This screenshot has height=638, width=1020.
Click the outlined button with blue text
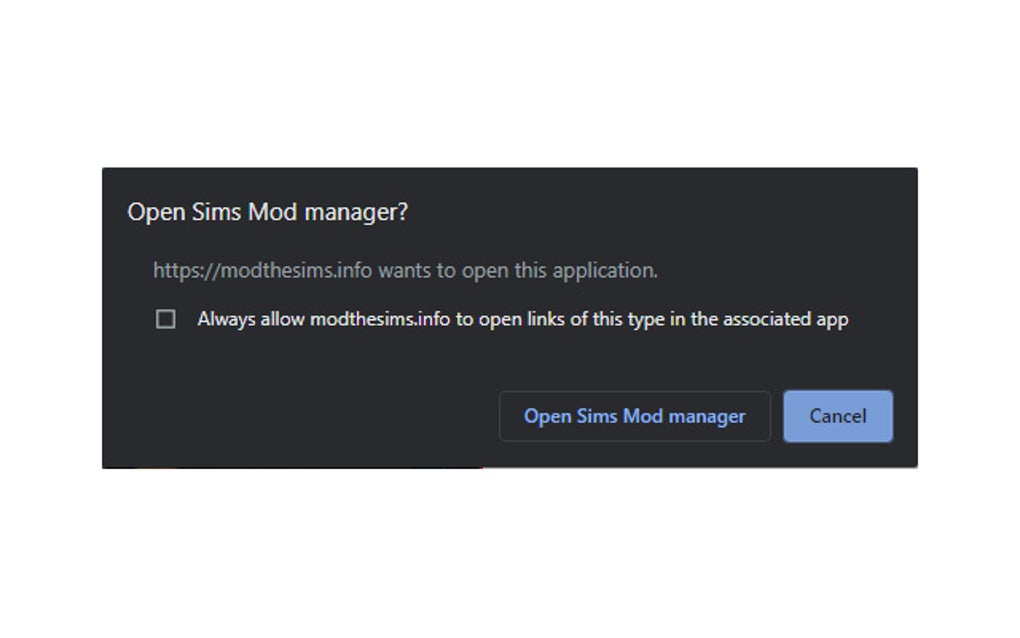[x=634, y=416]
